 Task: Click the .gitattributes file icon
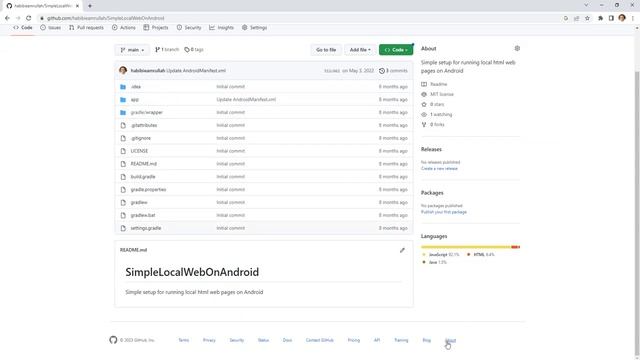[123, 125]
